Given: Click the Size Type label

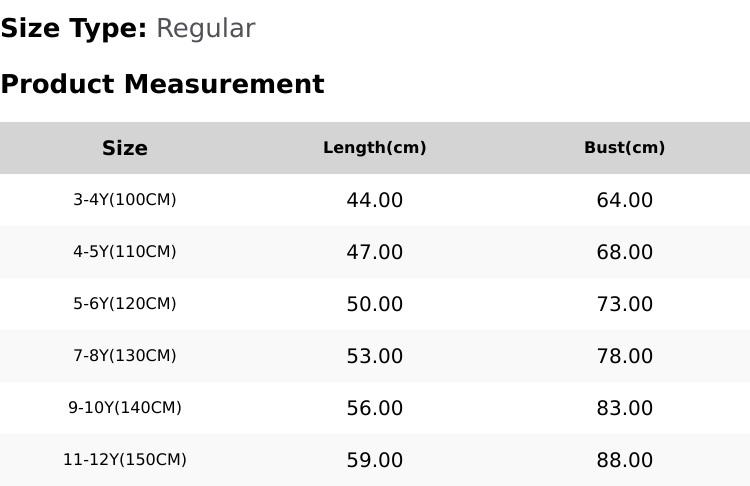Looking at the screenshot, I should 74,29.
